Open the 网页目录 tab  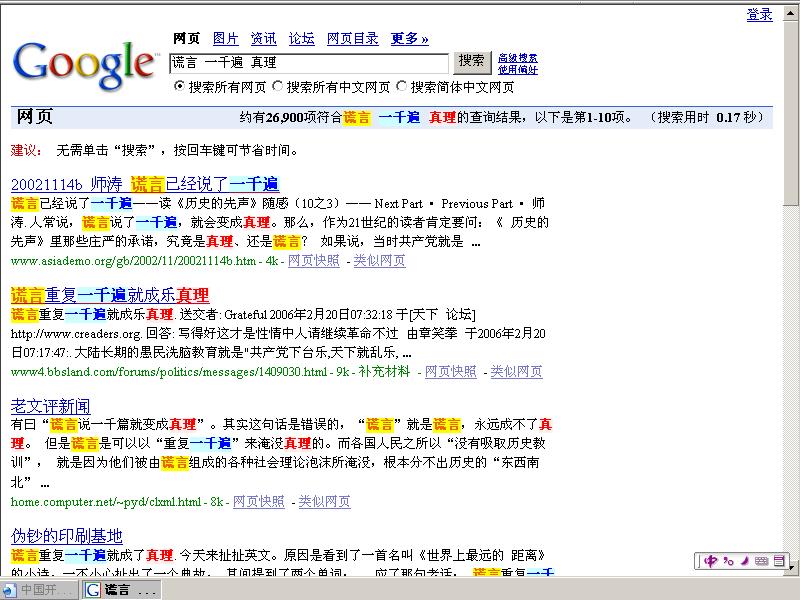coord(353,38)
